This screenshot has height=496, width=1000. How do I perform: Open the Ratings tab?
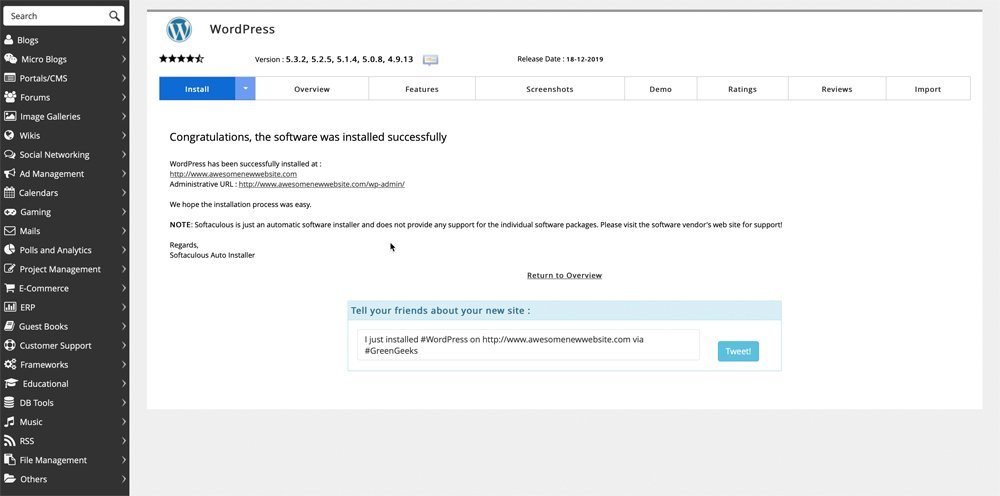point(742,89)
